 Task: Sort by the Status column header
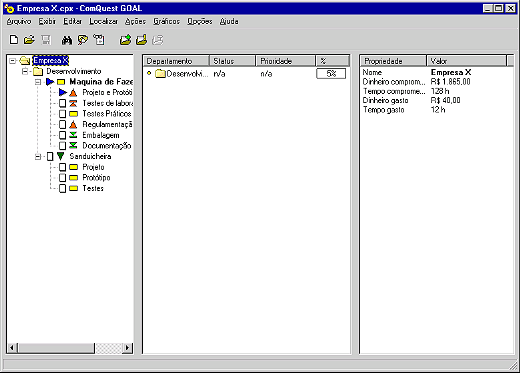tap(233, 61)
